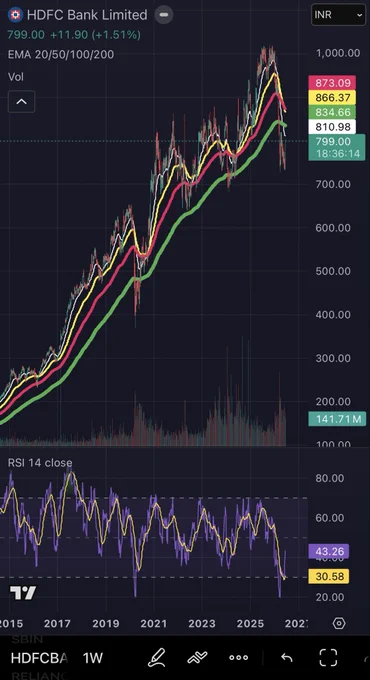
Task: Select the EMA 20/50/100/200 indicator legend
Action: click(x=61, y=54)
